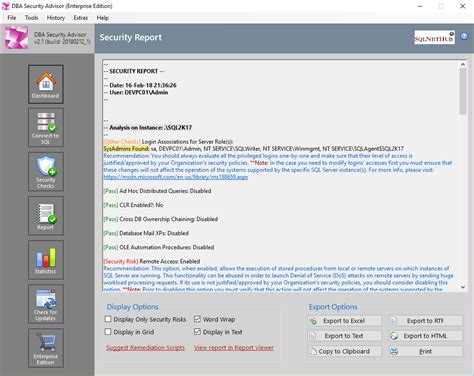Click 'CLR Enabled?: No' line
Screen dimensions: 474x376
(x=133, y=205)
